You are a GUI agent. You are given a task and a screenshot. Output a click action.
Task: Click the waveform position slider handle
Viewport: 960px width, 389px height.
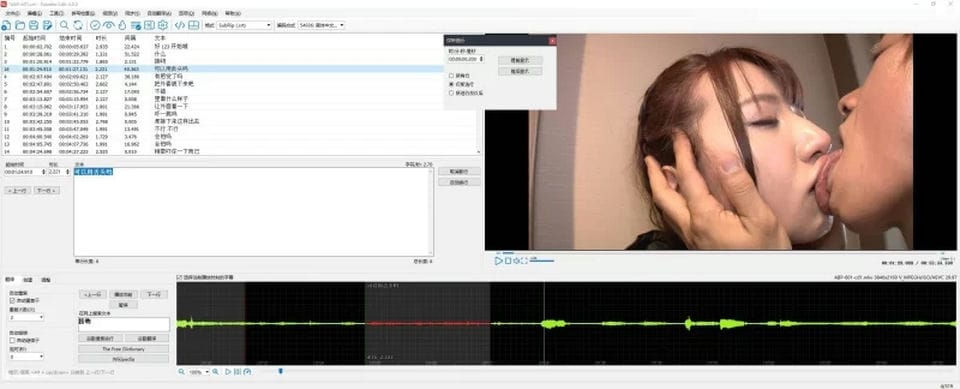[280, 371]
